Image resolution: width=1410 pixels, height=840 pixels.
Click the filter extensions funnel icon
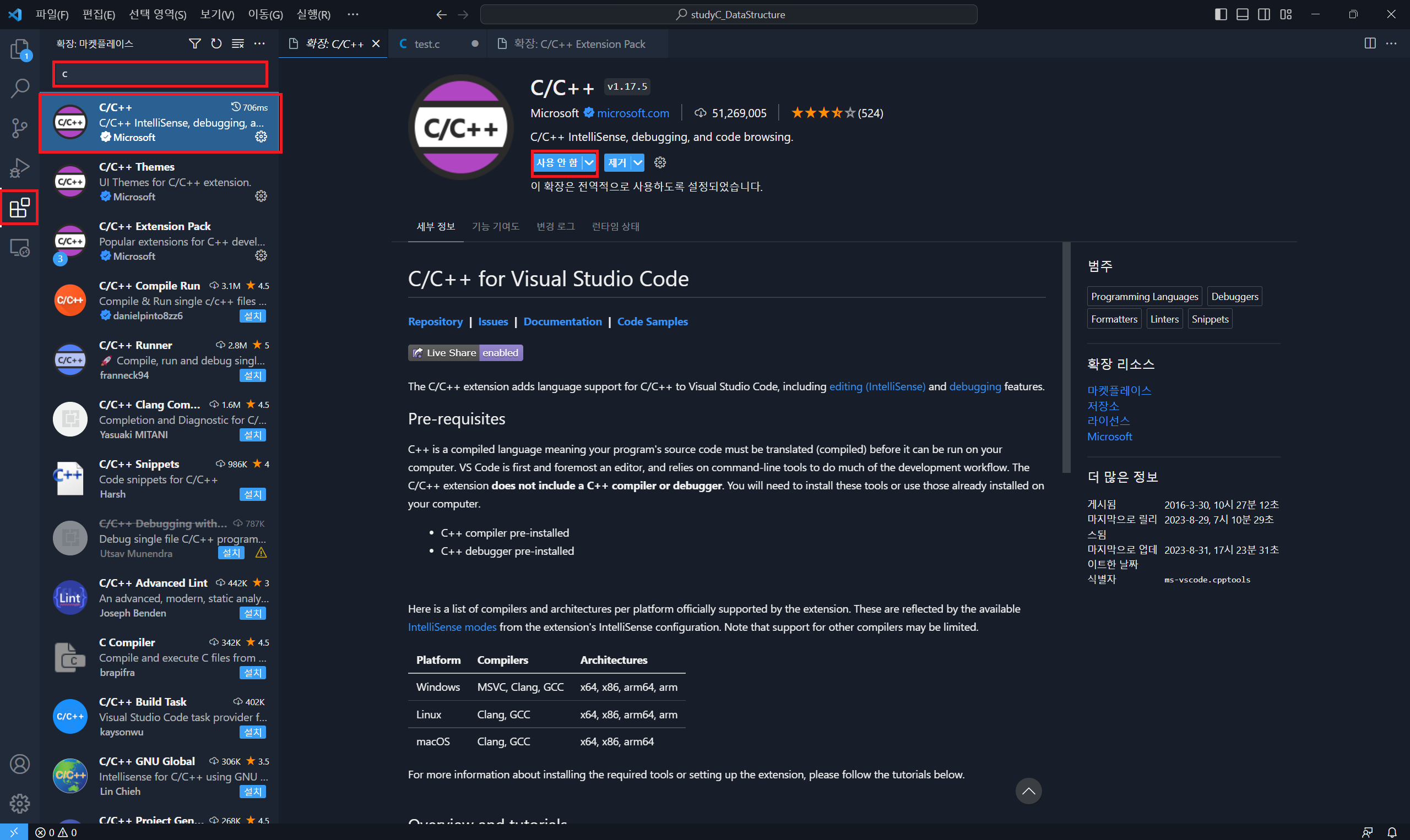[195, 43]
